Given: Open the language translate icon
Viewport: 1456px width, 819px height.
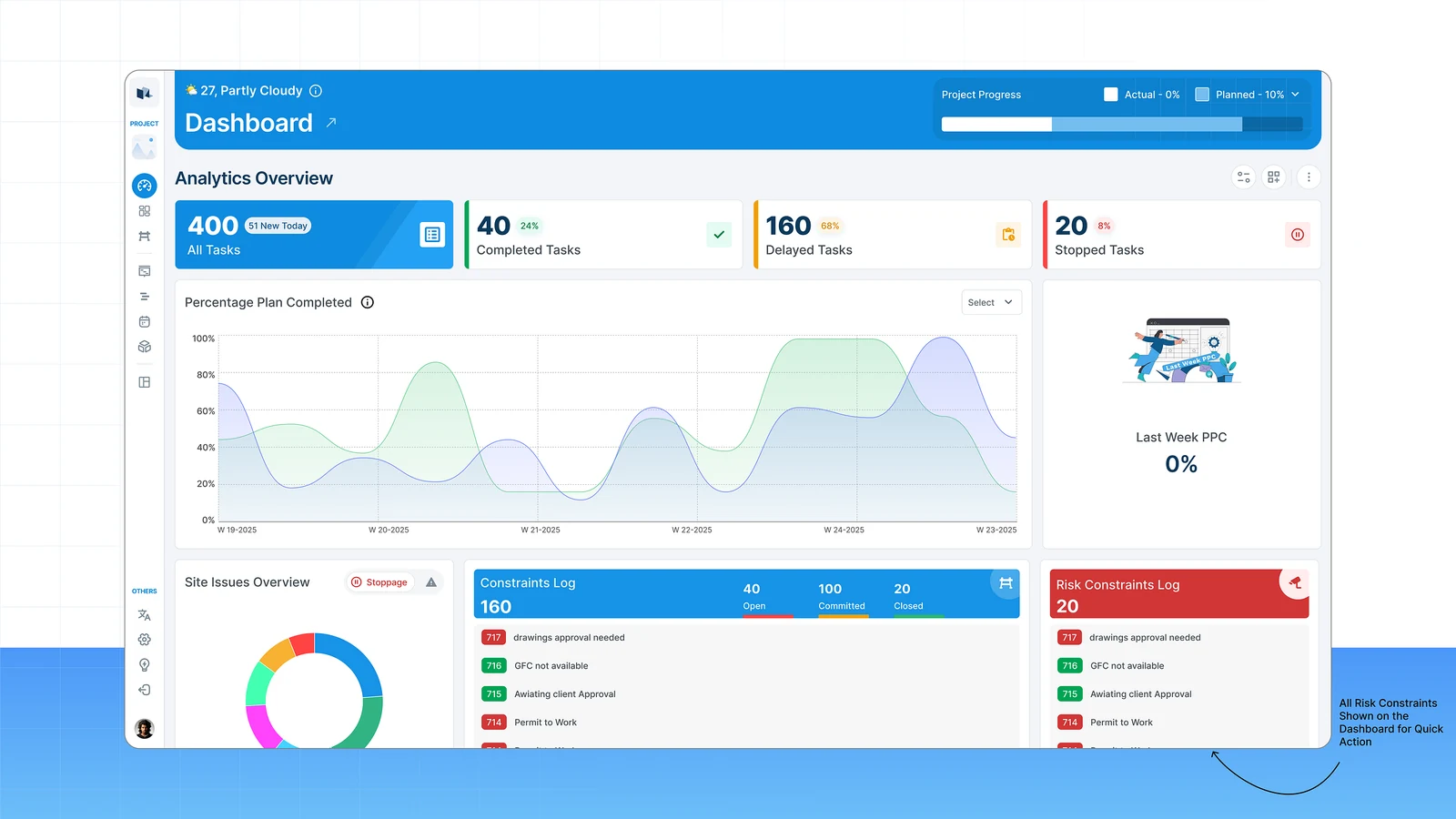Looking at the screenshot, I should 144,615.
